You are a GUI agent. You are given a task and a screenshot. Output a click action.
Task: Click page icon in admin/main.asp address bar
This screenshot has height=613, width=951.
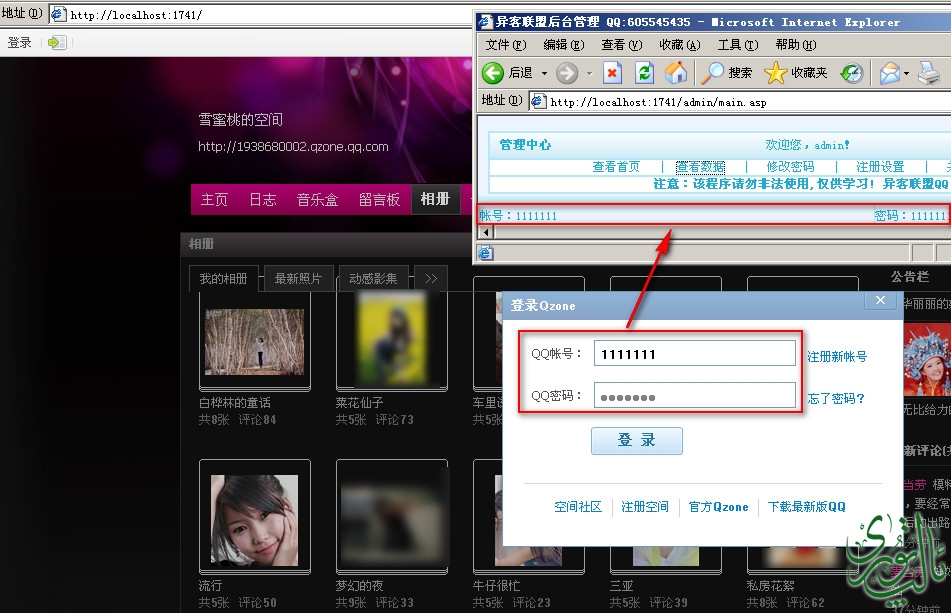point(539,101)
